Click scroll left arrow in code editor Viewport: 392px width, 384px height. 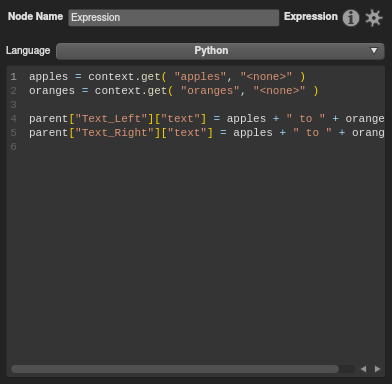pyautogui.click(x=363, y=369)
